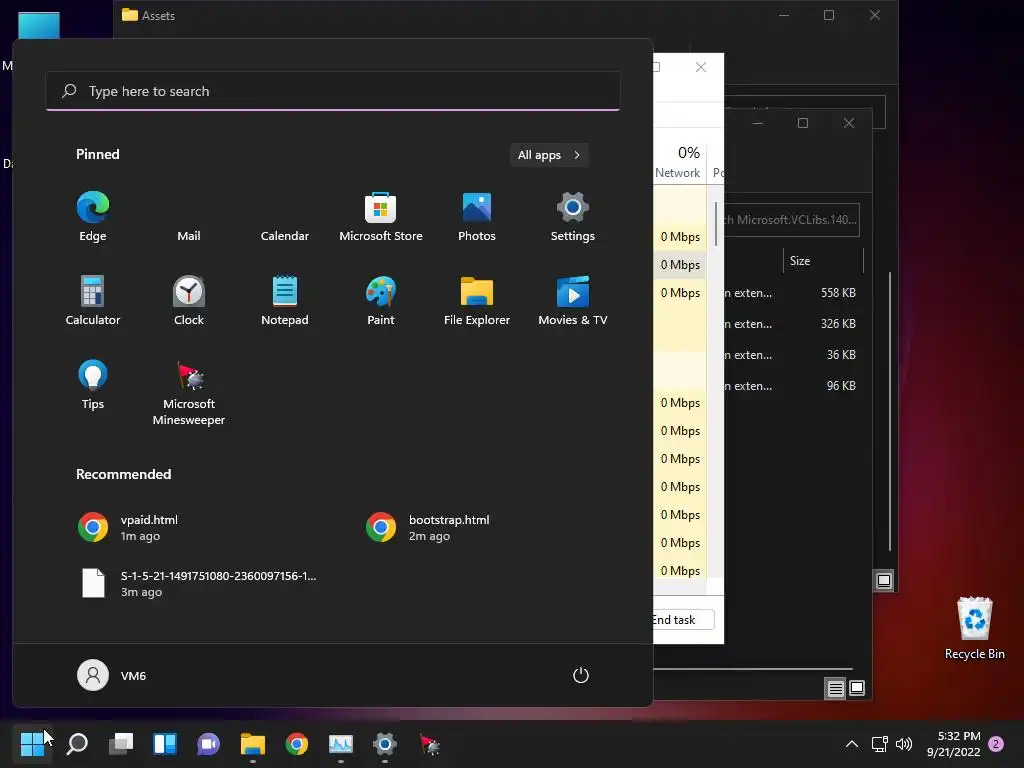The image size is (1024, 768).
Task: Select the 326 KB file row
Action: point(793,324)
